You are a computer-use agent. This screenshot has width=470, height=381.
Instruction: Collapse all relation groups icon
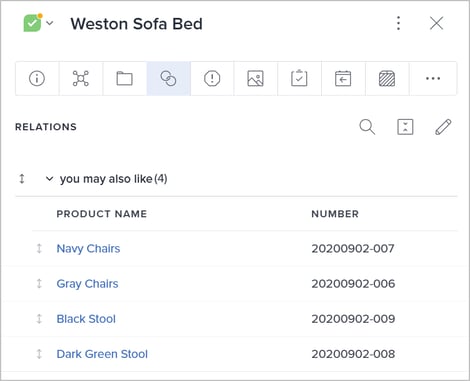(x=405, y=127)
